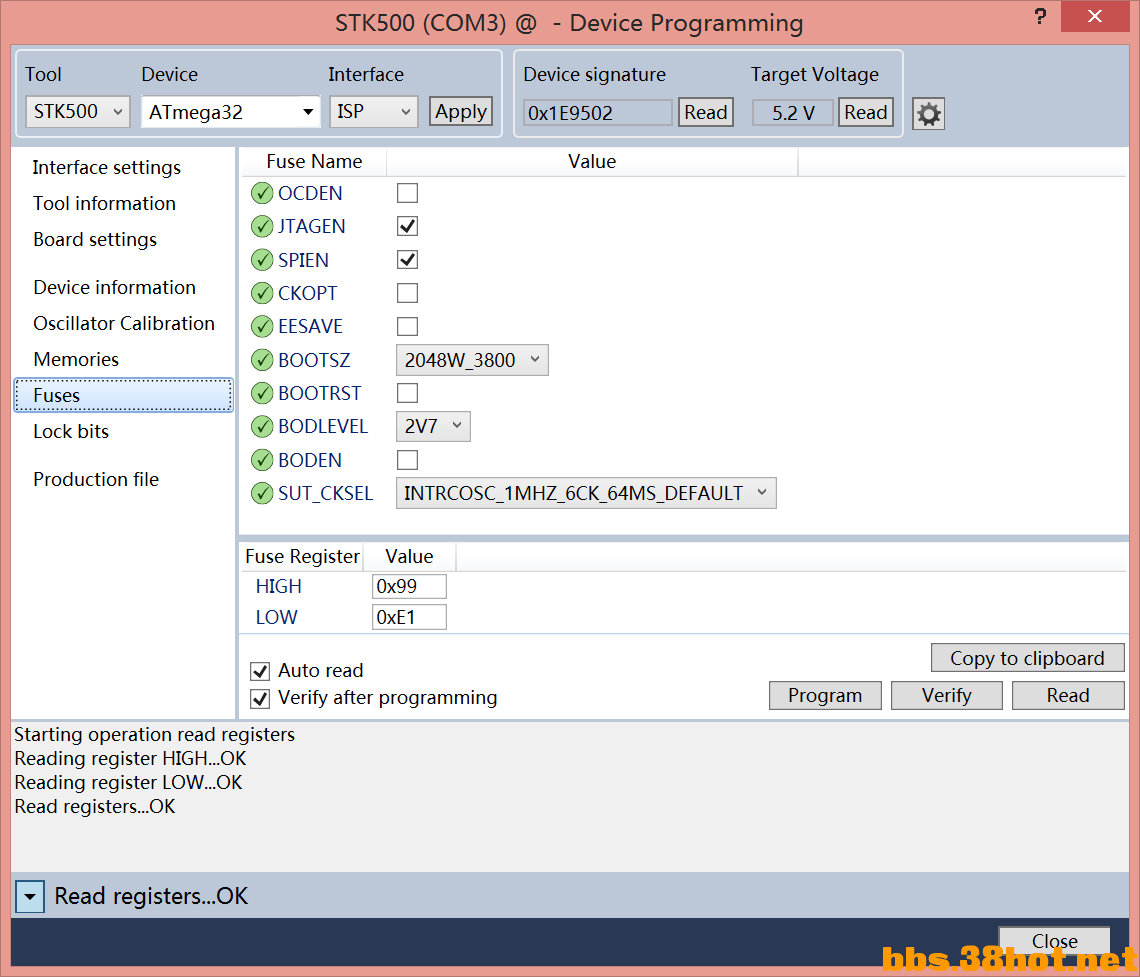Enable the CKOPT fuse checkbox
1140x977 pixels.
point(407,293)
